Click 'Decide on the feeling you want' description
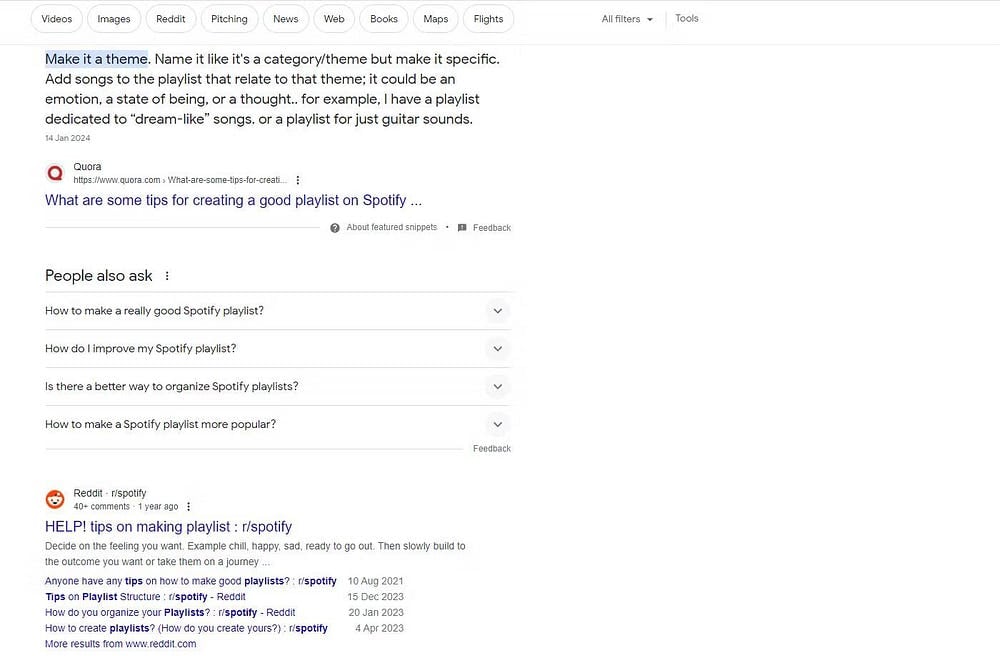The width and height of the screenshot is (1000, 656). (x=255, y=554)
